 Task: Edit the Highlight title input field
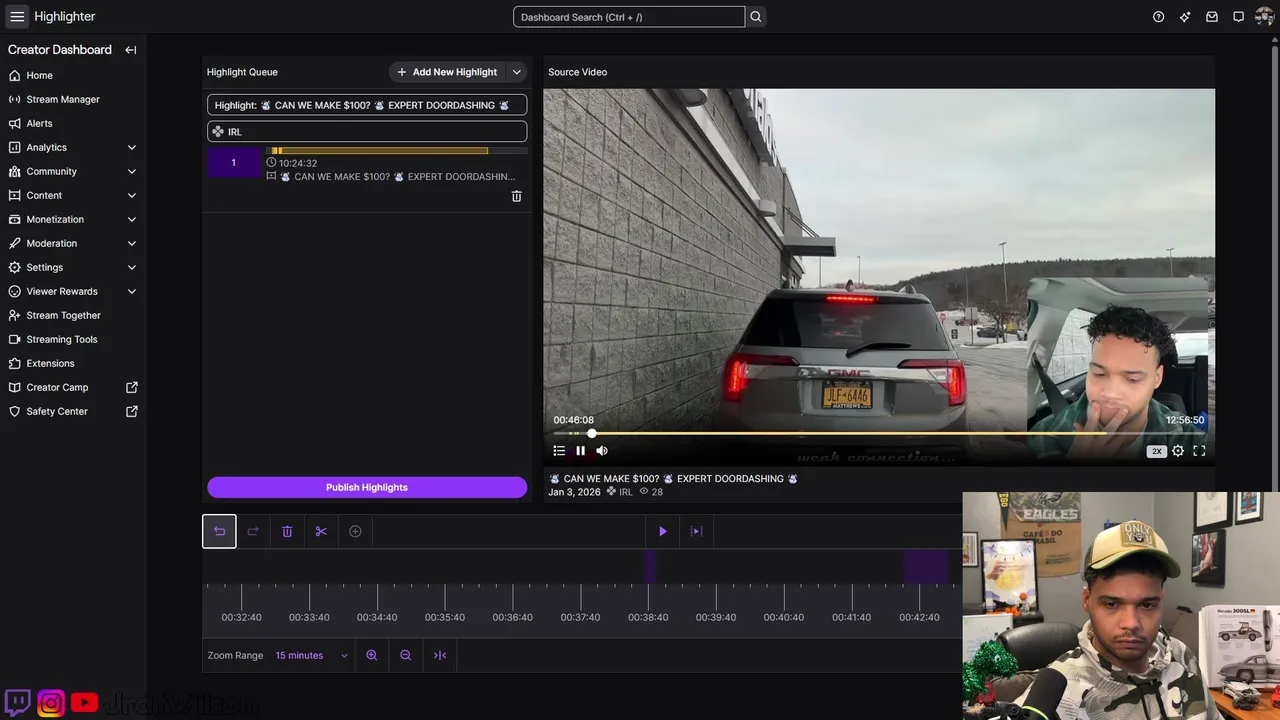point(367,105)
